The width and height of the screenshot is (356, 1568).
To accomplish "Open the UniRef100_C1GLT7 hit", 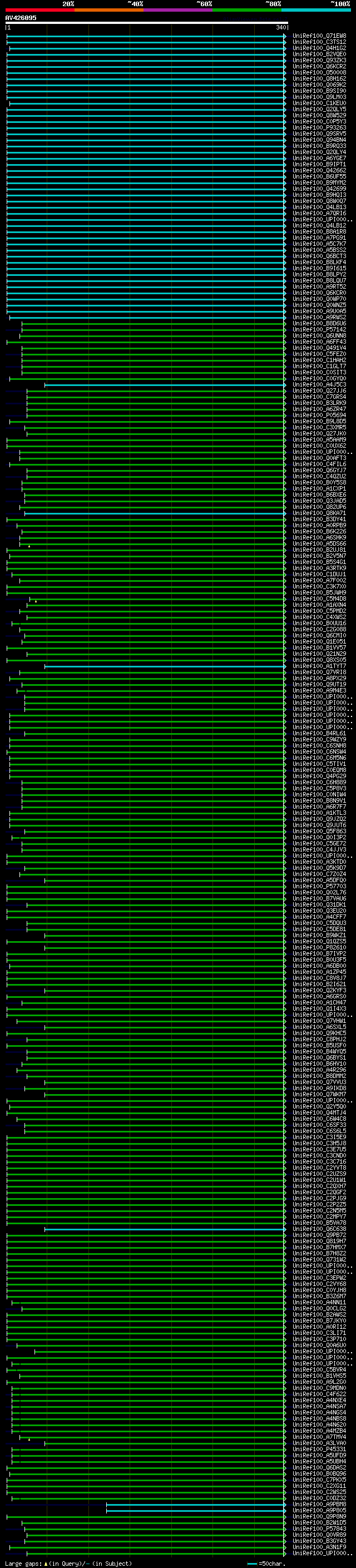I will pyautogui.click(x=319, y=366).
